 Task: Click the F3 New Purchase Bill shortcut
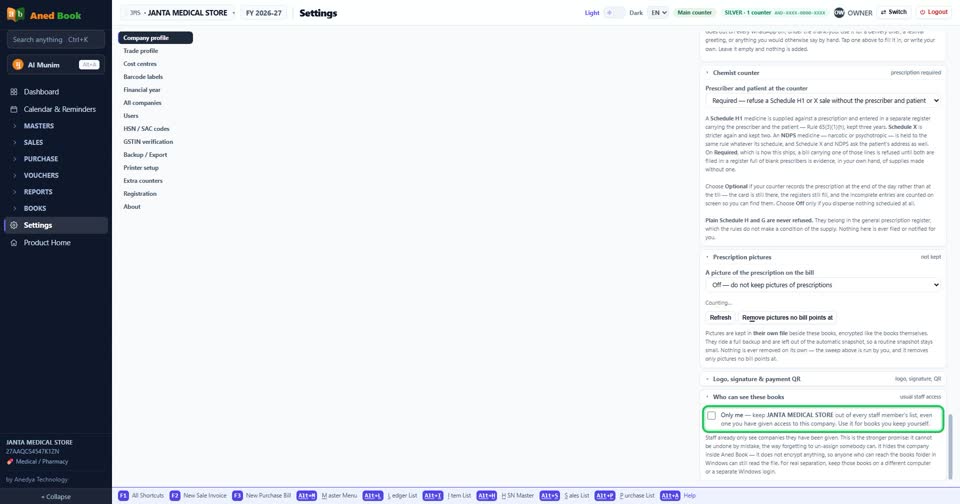(261, 495)
